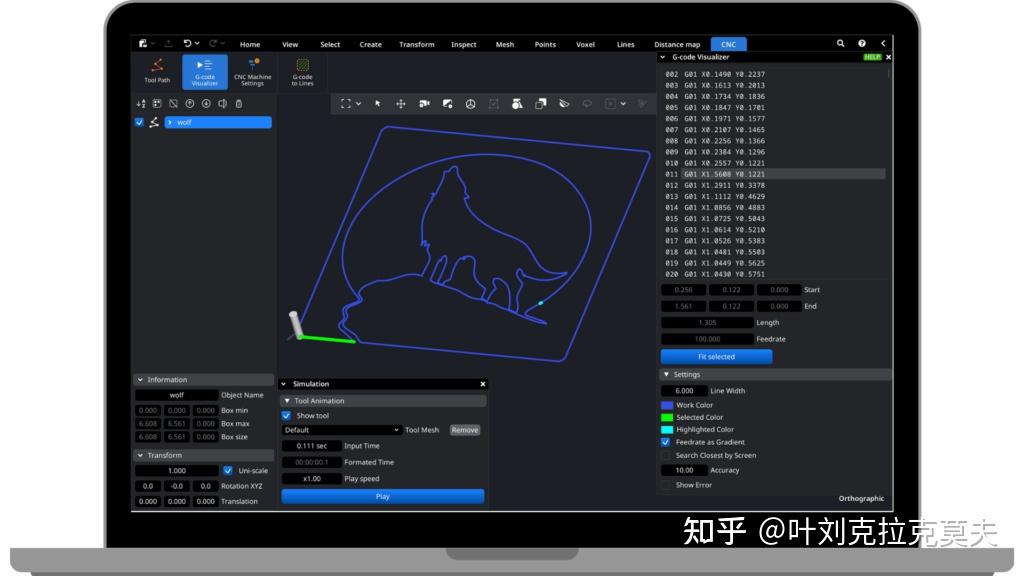
Task: Collapse the Tool Animation section
Action: [x=287, y=401]
